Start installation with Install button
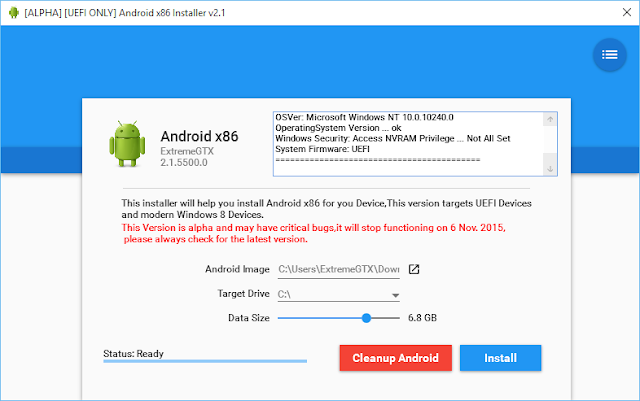Viewport: 640px width, 401px height. [500, 358]
